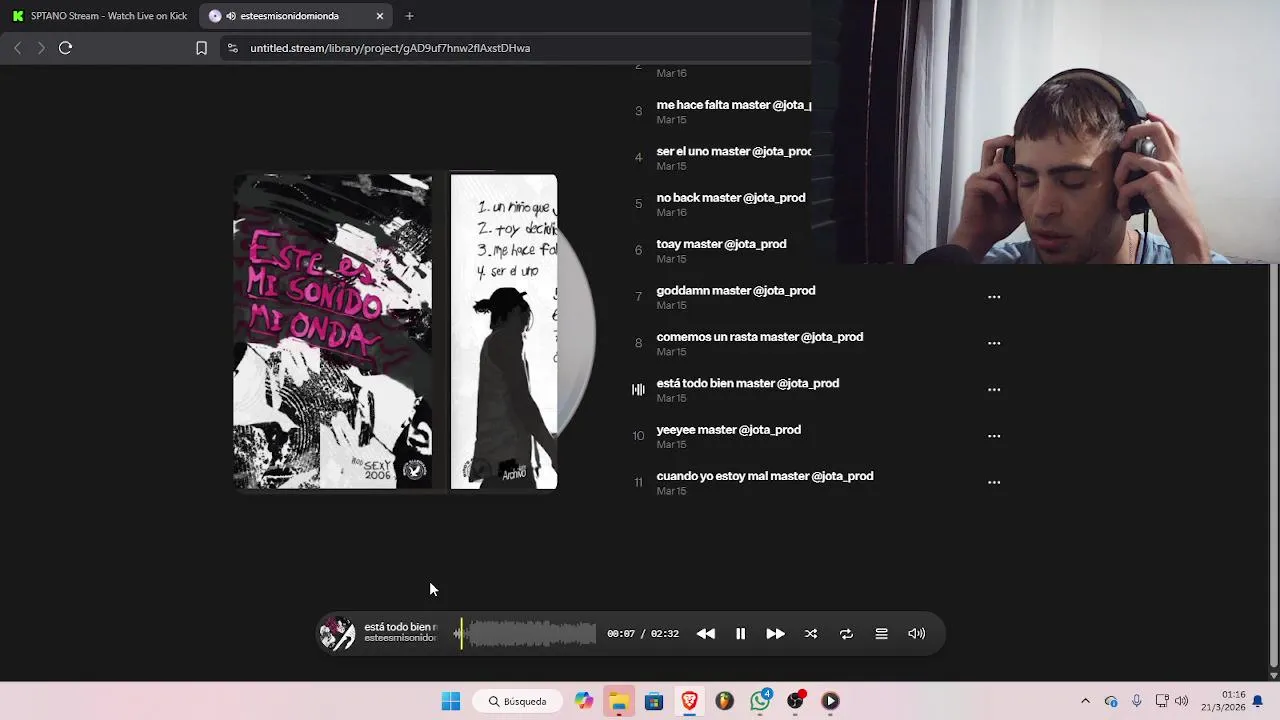Screen dimensions: 1280x720
Task: Seek within the track waveform
Action: tap(525, 634)
